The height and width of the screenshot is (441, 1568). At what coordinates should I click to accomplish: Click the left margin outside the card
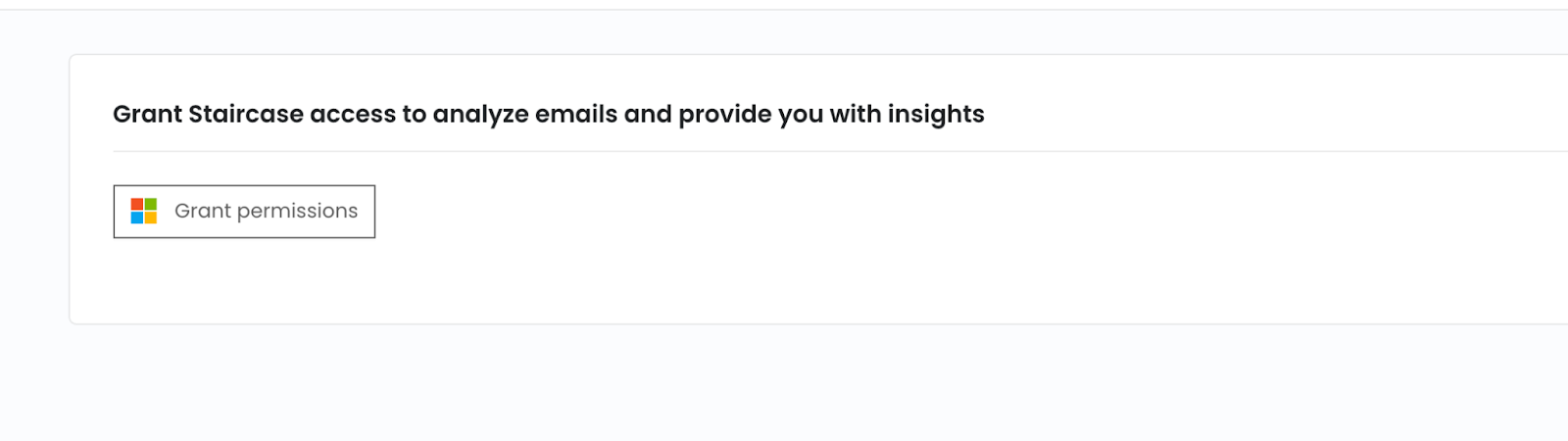(x=33, y=196)
